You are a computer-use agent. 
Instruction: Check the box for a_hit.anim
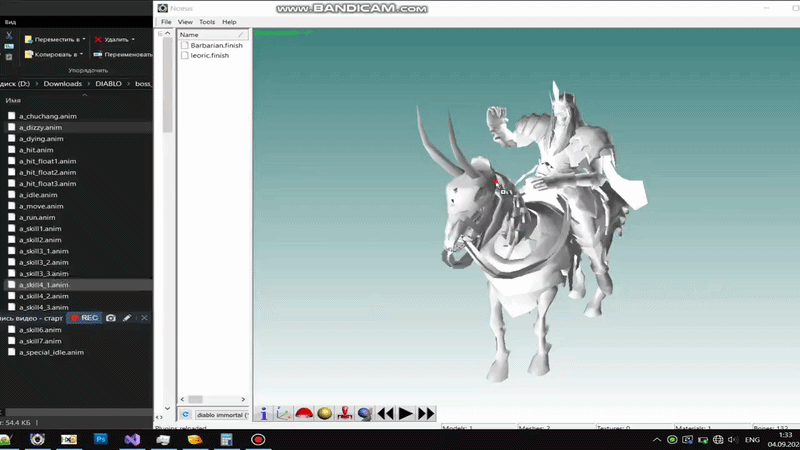[11, 149]
